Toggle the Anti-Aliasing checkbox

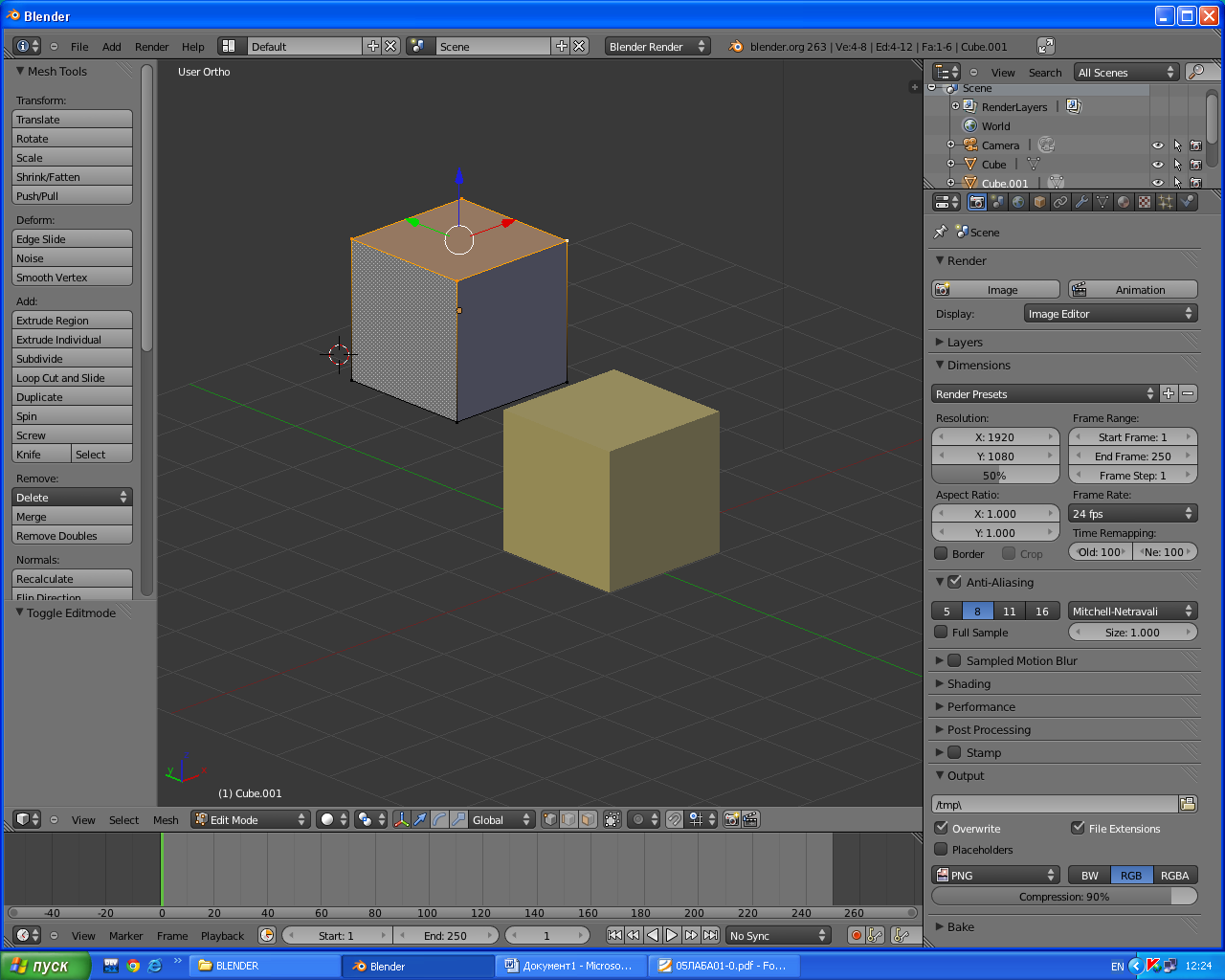(x=954, y=581)
